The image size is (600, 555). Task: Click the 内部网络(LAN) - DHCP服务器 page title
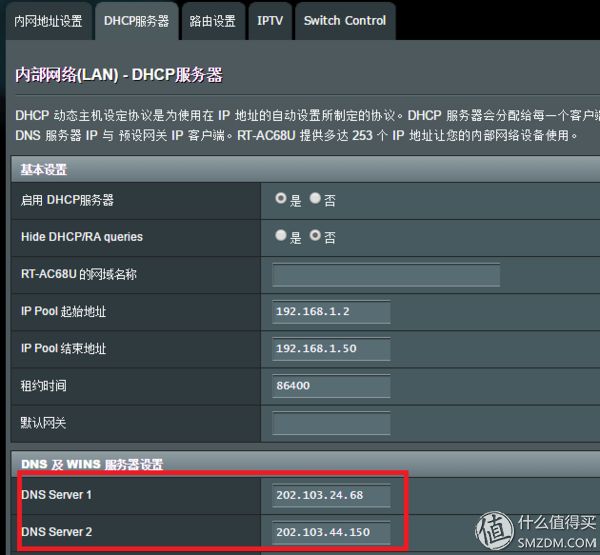[119, 75]
